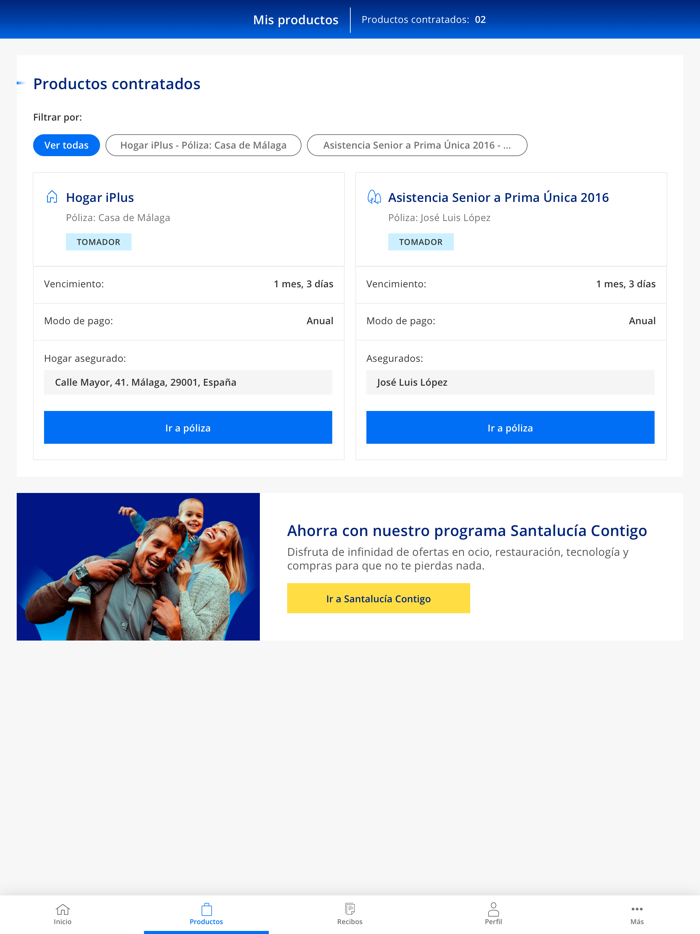The height and width of the screenshot is (934, 700).
Task: Click the Ahorra con nuestro programa heading
Action: [467, 531]
